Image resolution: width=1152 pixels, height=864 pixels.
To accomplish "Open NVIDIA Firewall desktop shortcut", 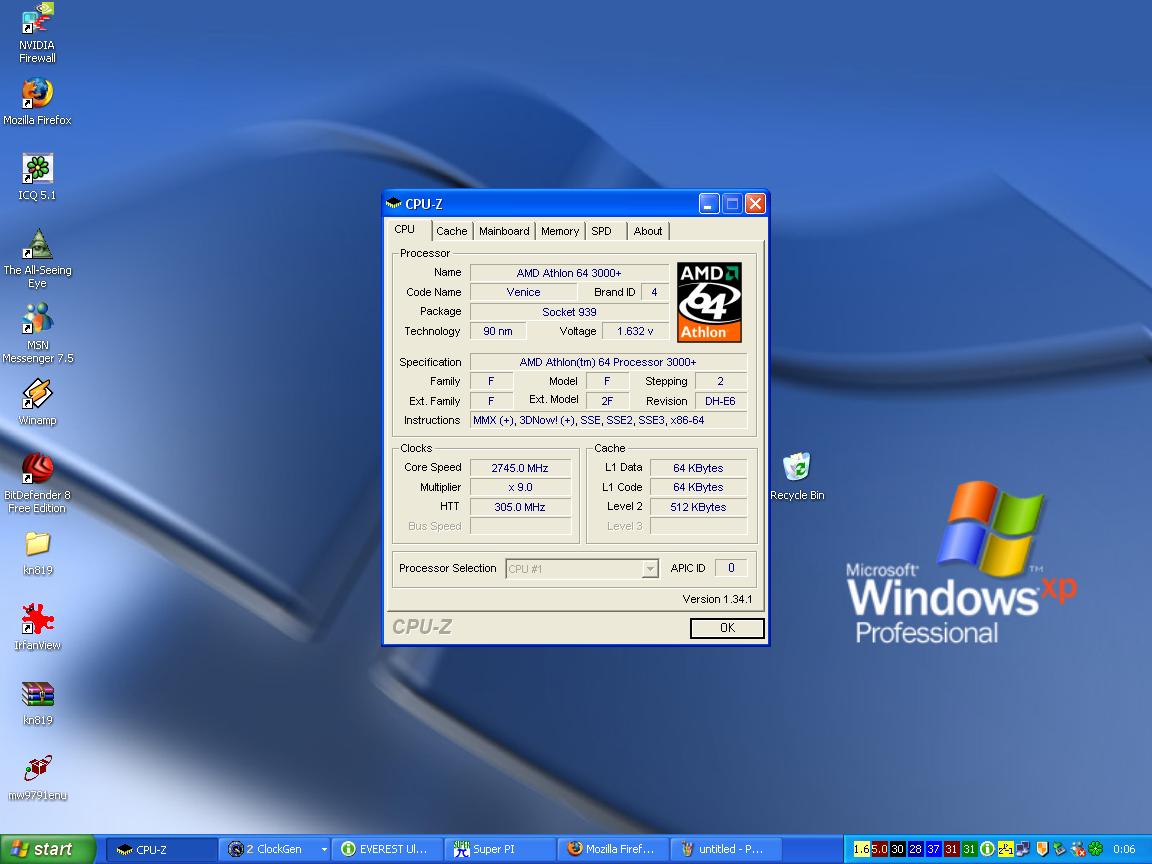I will click(37, 34).
